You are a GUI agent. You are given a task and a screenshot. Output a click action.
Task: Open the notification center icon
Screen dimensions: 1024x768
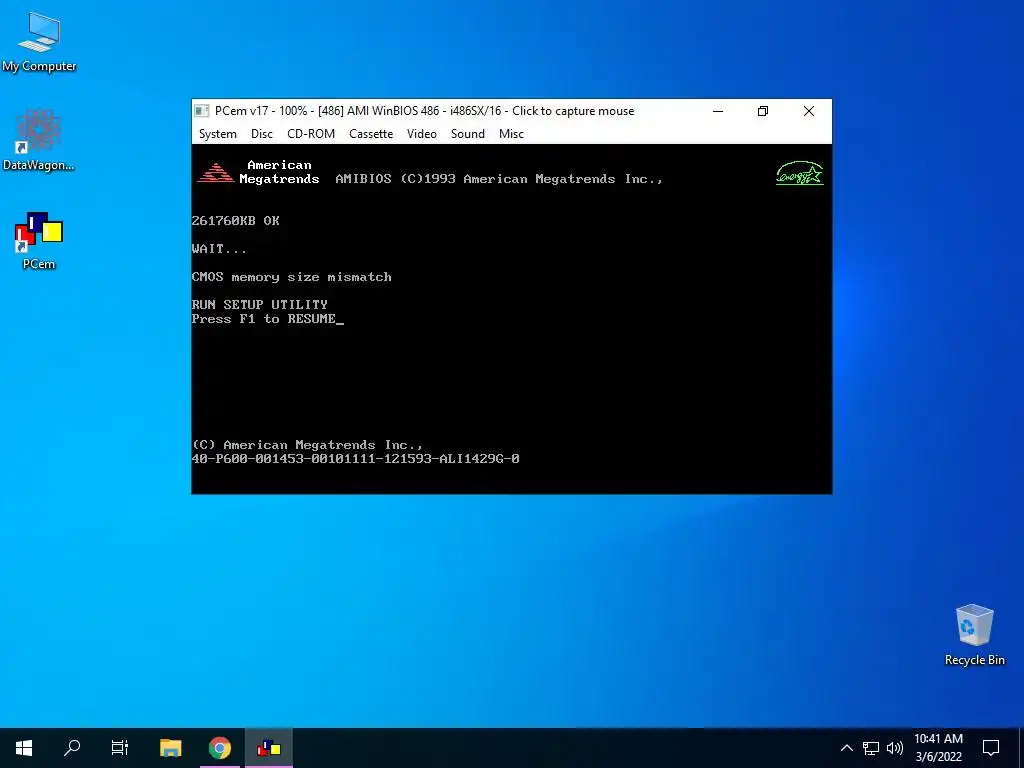click(991, 748)
